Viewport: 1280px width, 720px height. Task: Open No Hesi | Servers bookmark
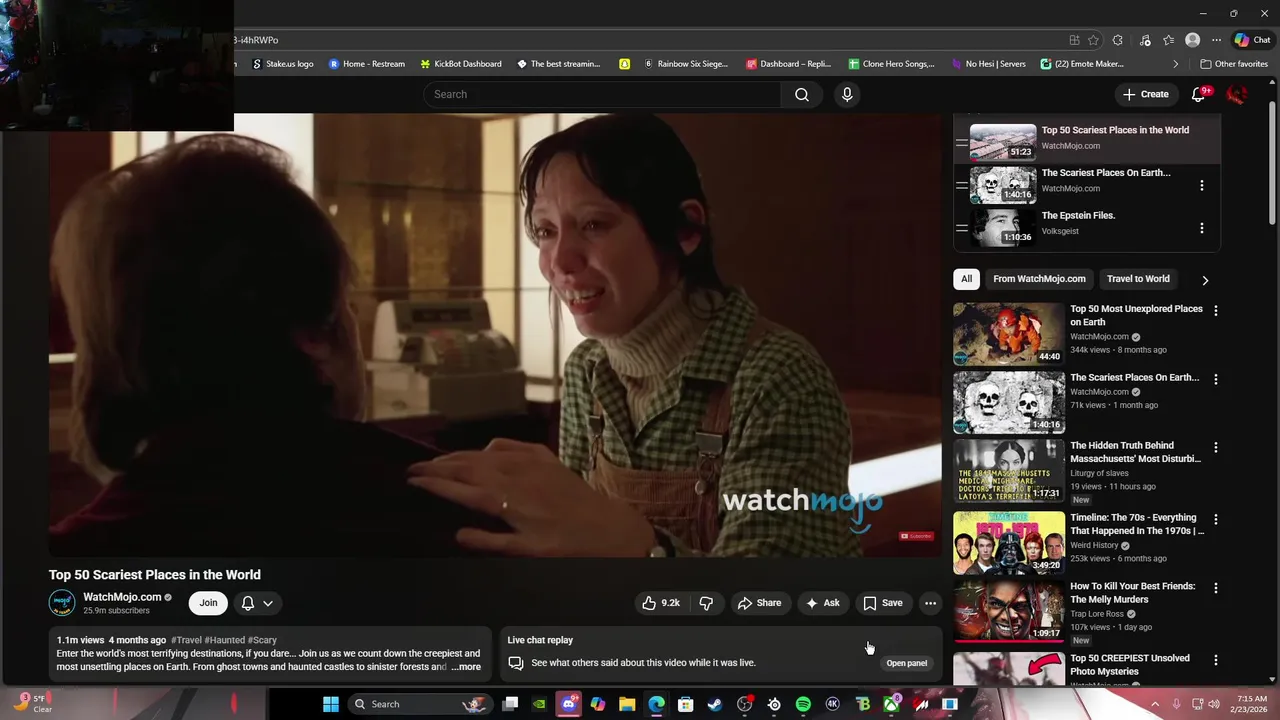click(x=987, y=64)
